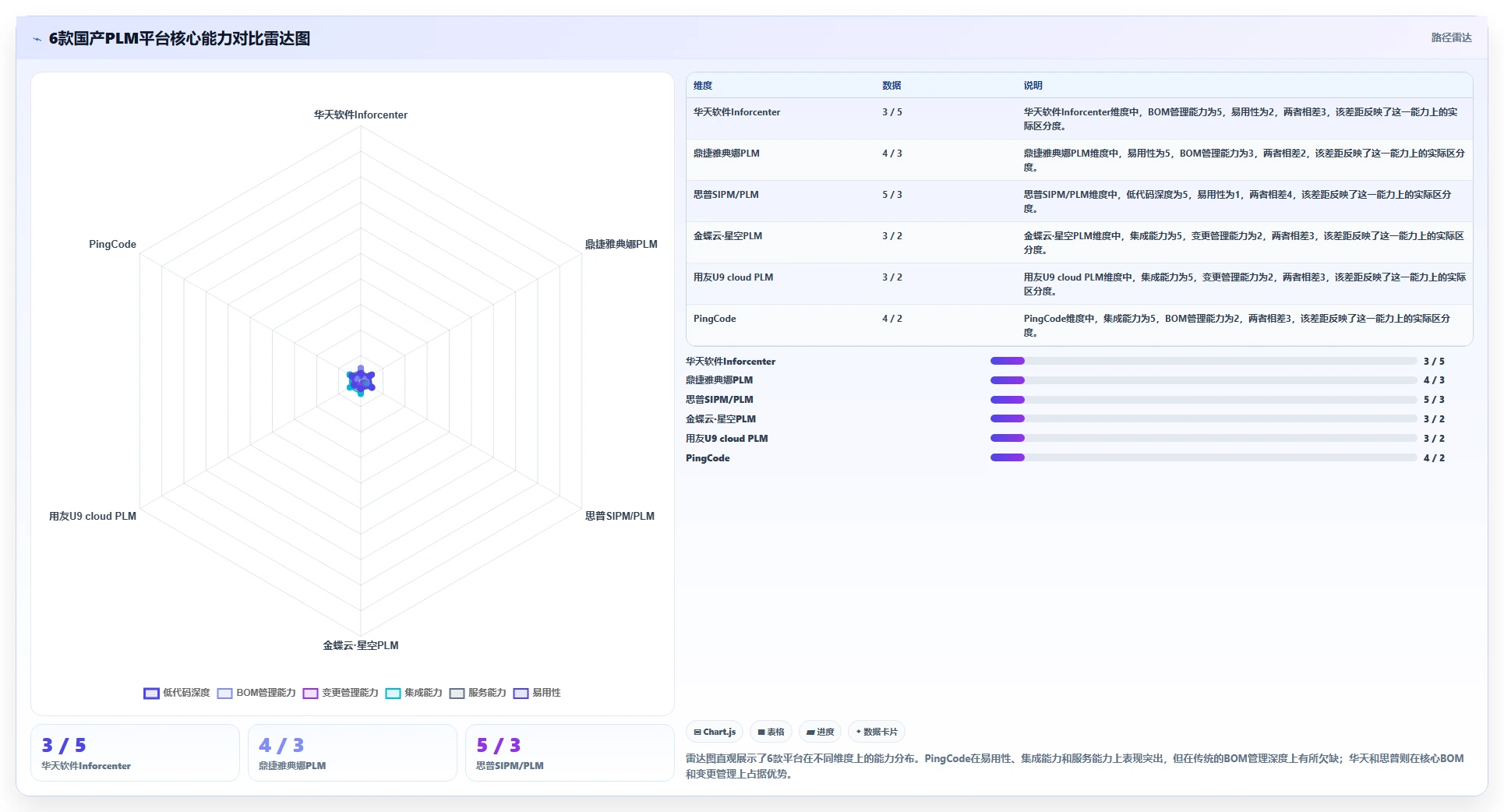Open the 3 / 5 华天软件Inforcenter data card
Viewport: 1504px width, 812px height.
tap(135, 753)
